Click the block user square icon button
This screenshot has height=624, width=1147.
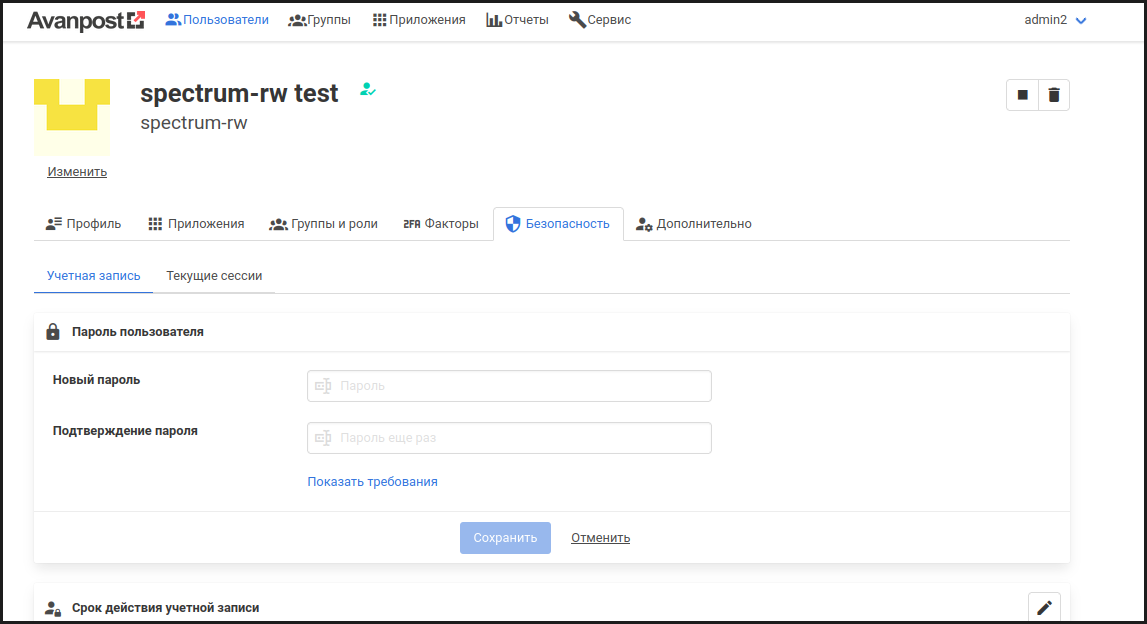coord(1023,95)
